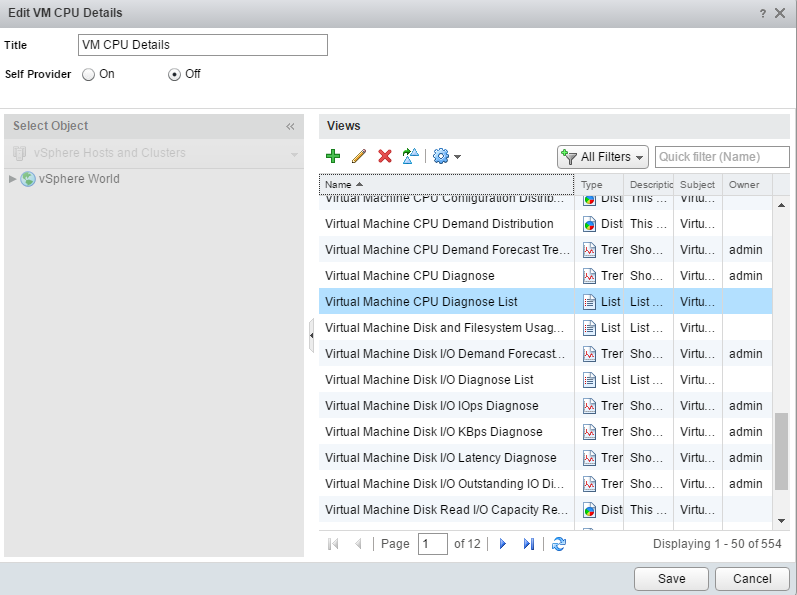Click the Quick filter name field
Viewport: 797px width, 595px height.
[x=721, y=157]
